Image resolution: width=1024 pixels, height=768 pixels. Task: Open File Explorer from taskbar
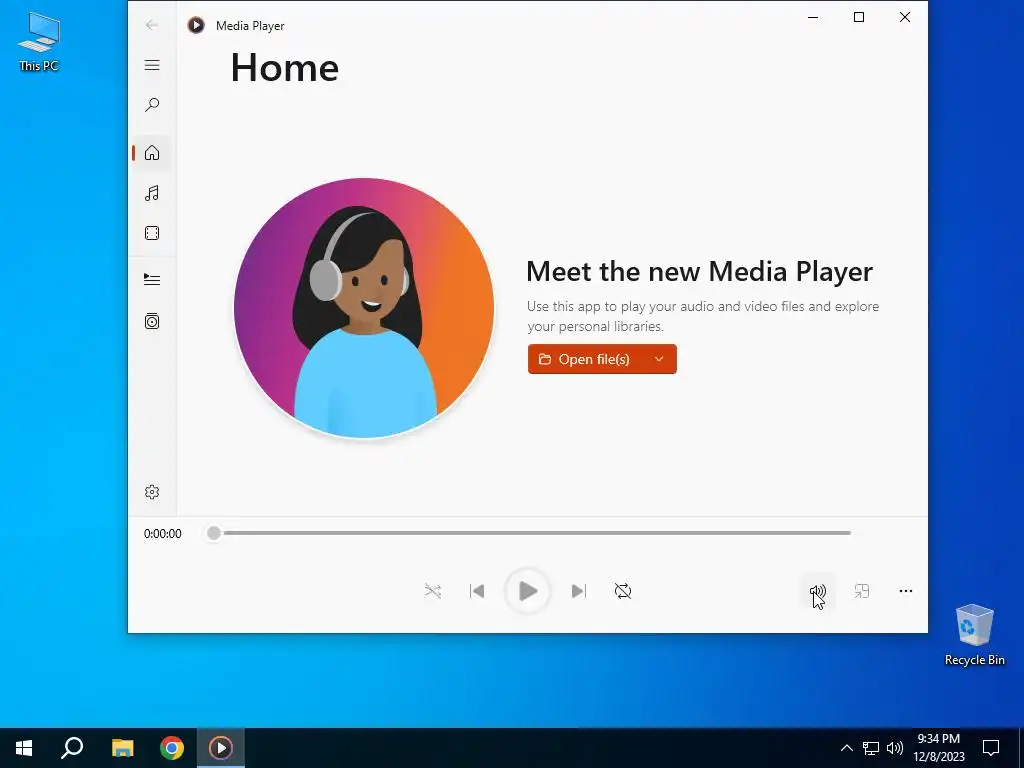[122, 748]
